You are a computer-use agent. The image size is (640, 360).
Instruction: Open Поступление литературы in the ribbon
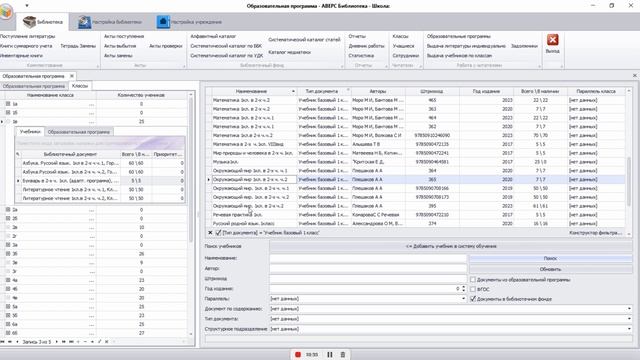[27, 36]
